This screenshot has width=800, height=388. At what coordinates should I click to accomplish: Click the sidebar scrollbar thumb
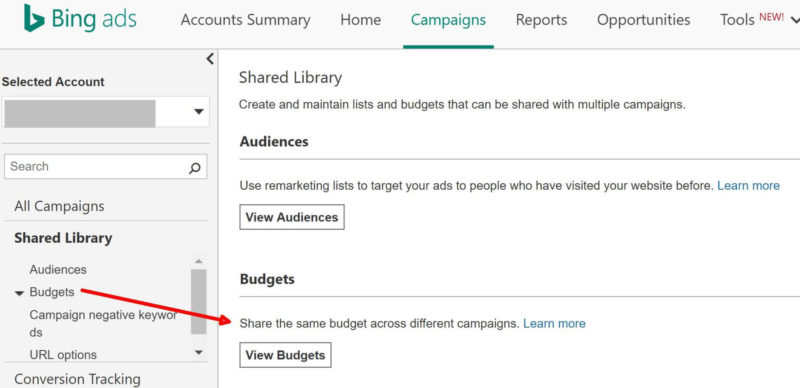click(198, 301)
